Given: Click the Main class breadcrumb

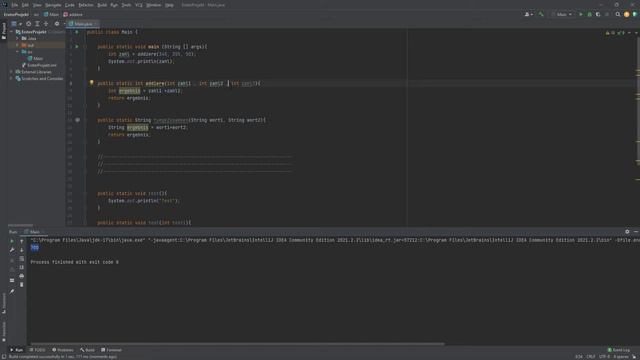Looking at the screenshot, I should (x=51, y=14).
